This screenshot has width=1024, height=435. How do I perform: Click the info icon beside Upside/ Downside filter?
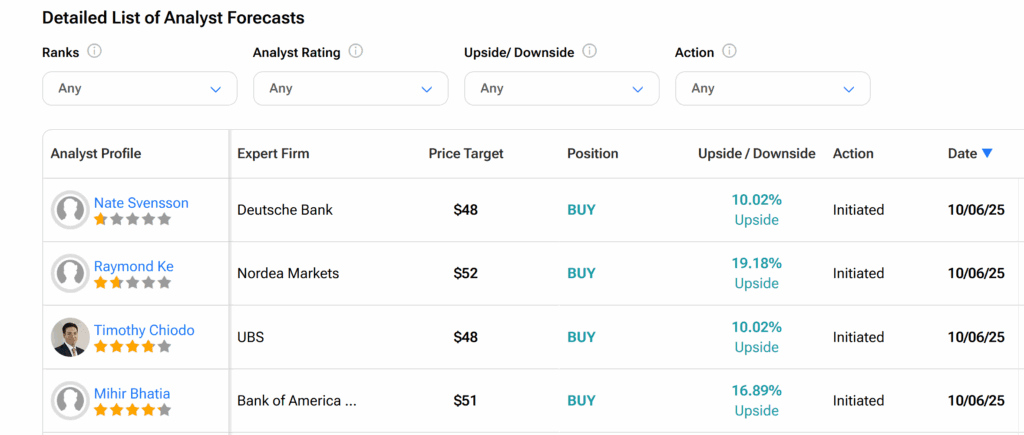pos(590,52)
